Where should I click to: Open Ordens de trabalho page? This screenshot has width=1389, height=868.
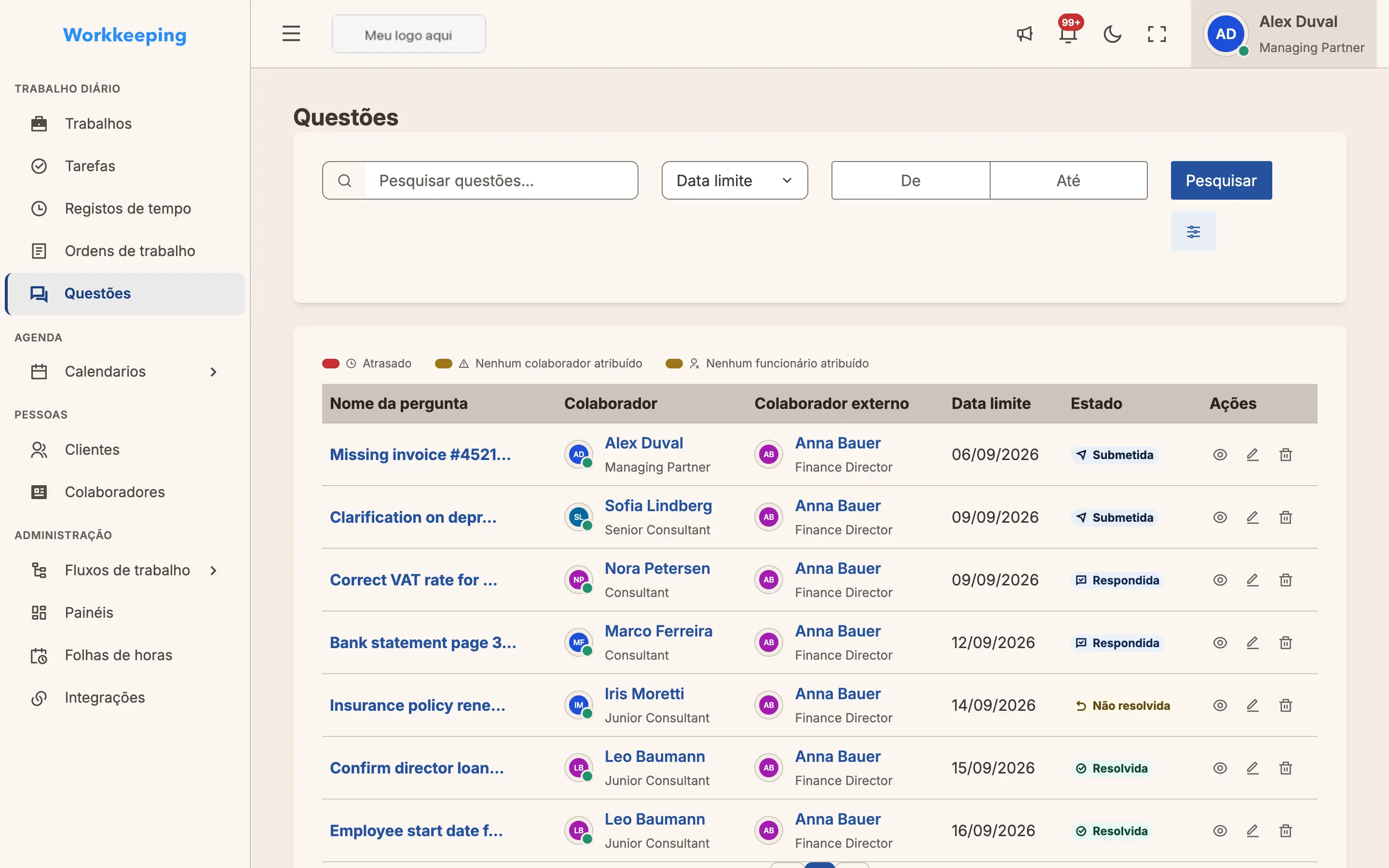(x=125, y=251)
